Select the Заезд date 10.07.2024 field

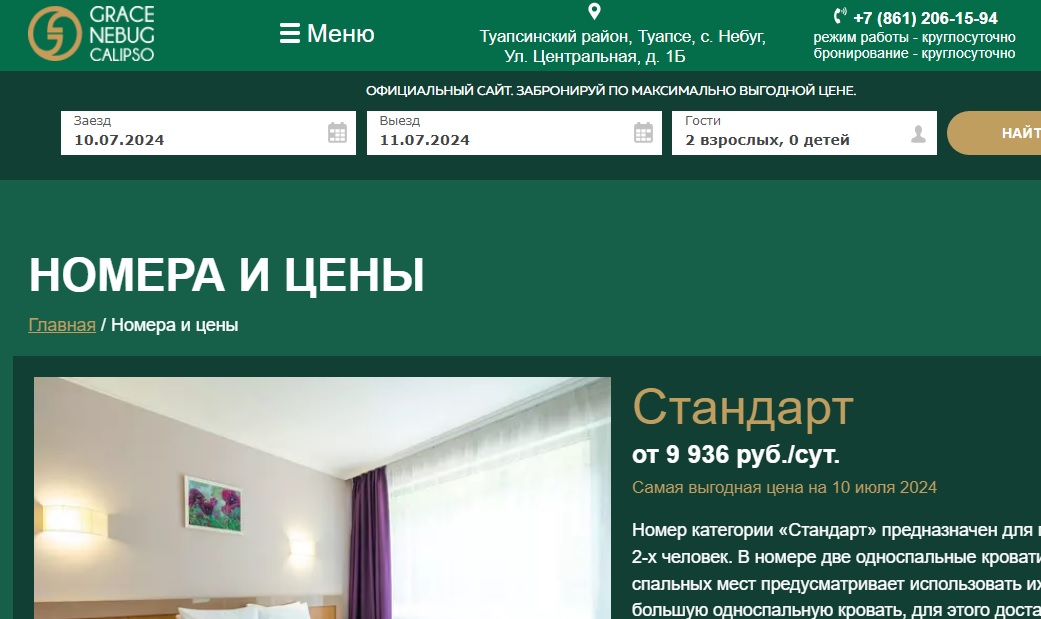coord(190,139)
